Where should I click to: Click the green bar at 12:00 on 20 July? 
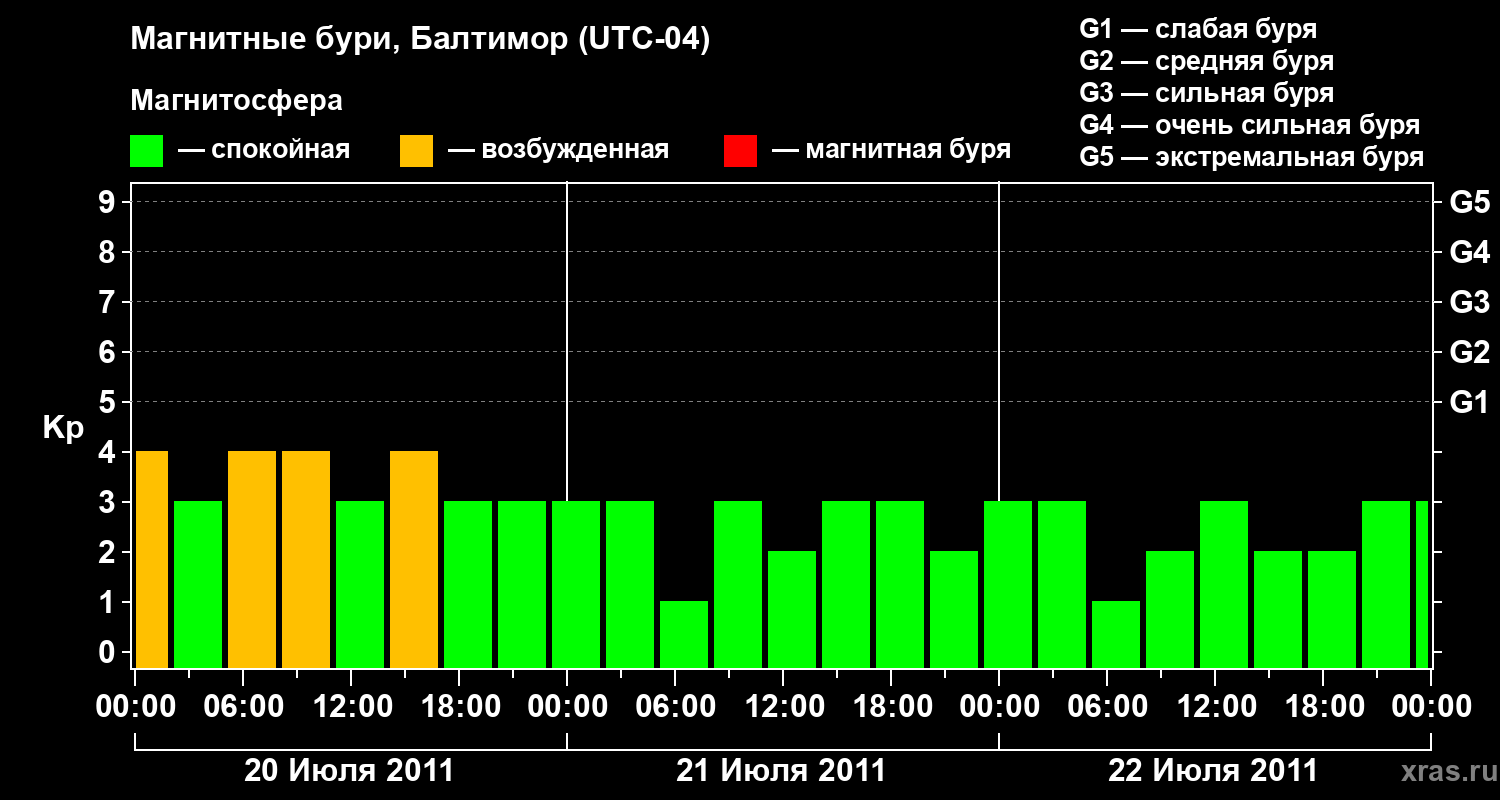(360, 584)
